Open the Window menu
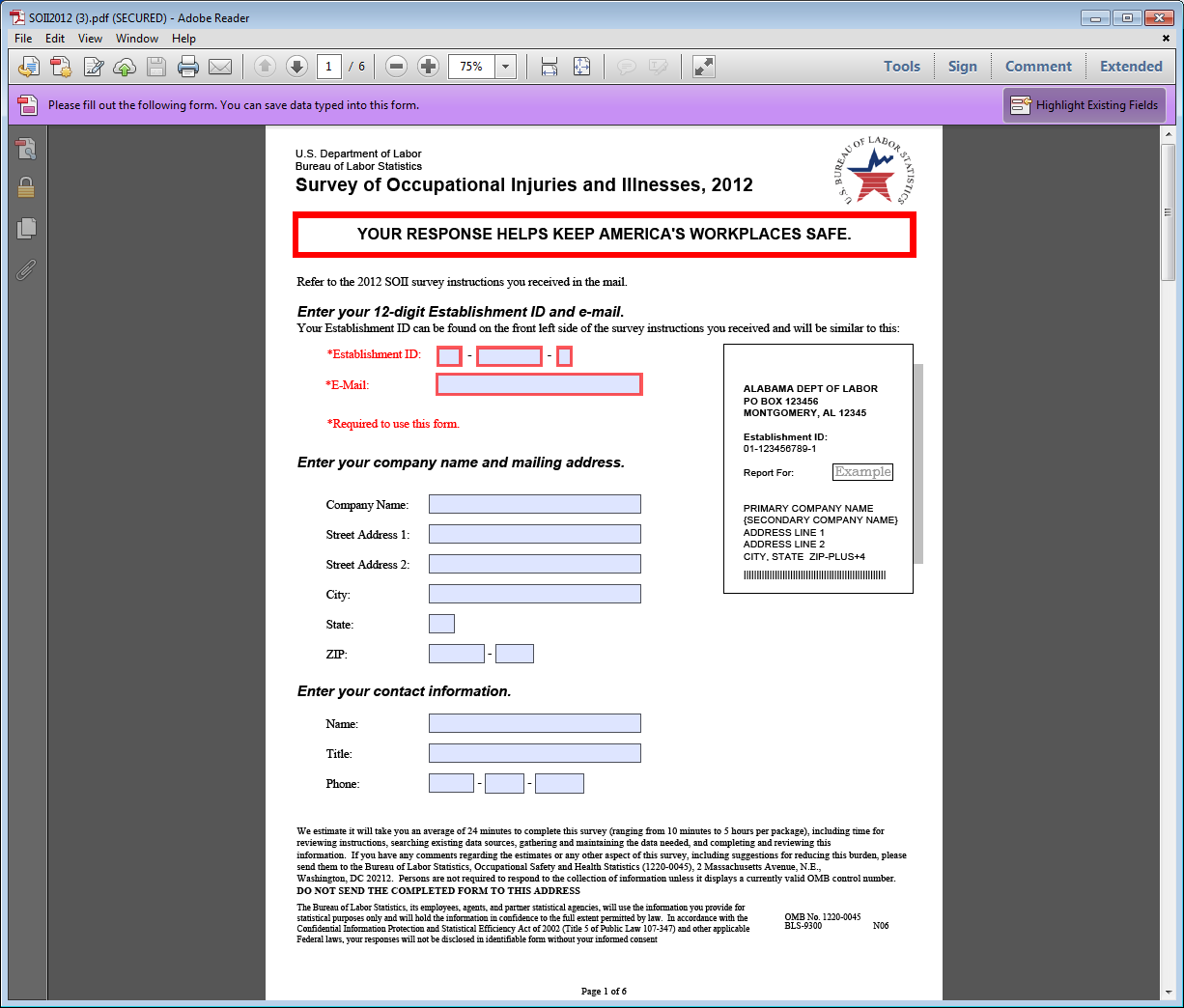Screen dimensions: 1184x1008 (137, 39)
